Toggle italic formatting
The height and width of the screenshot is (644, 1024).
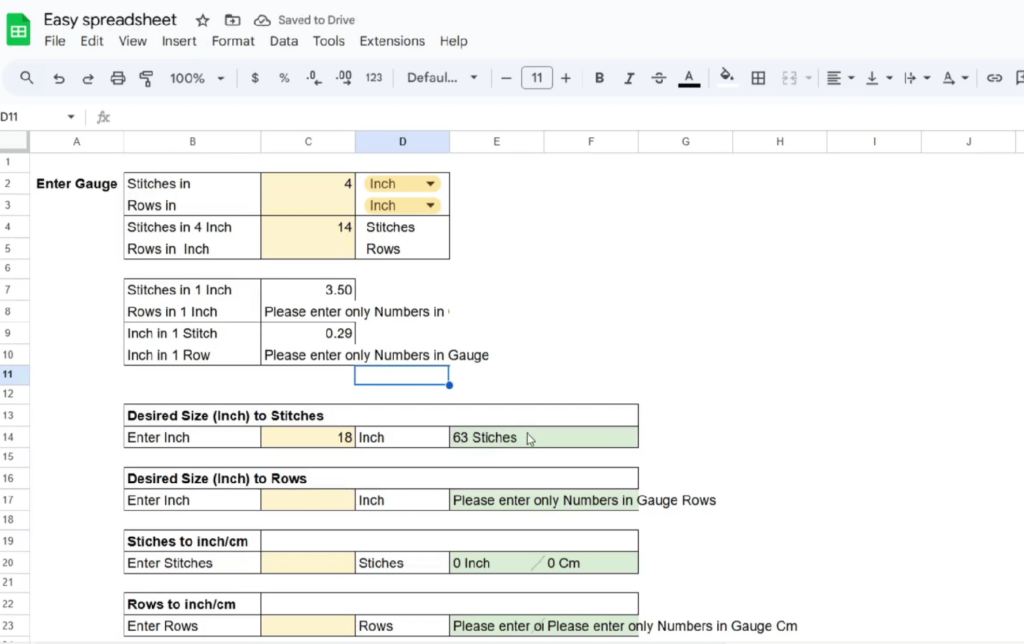click(x=629, y=78)
